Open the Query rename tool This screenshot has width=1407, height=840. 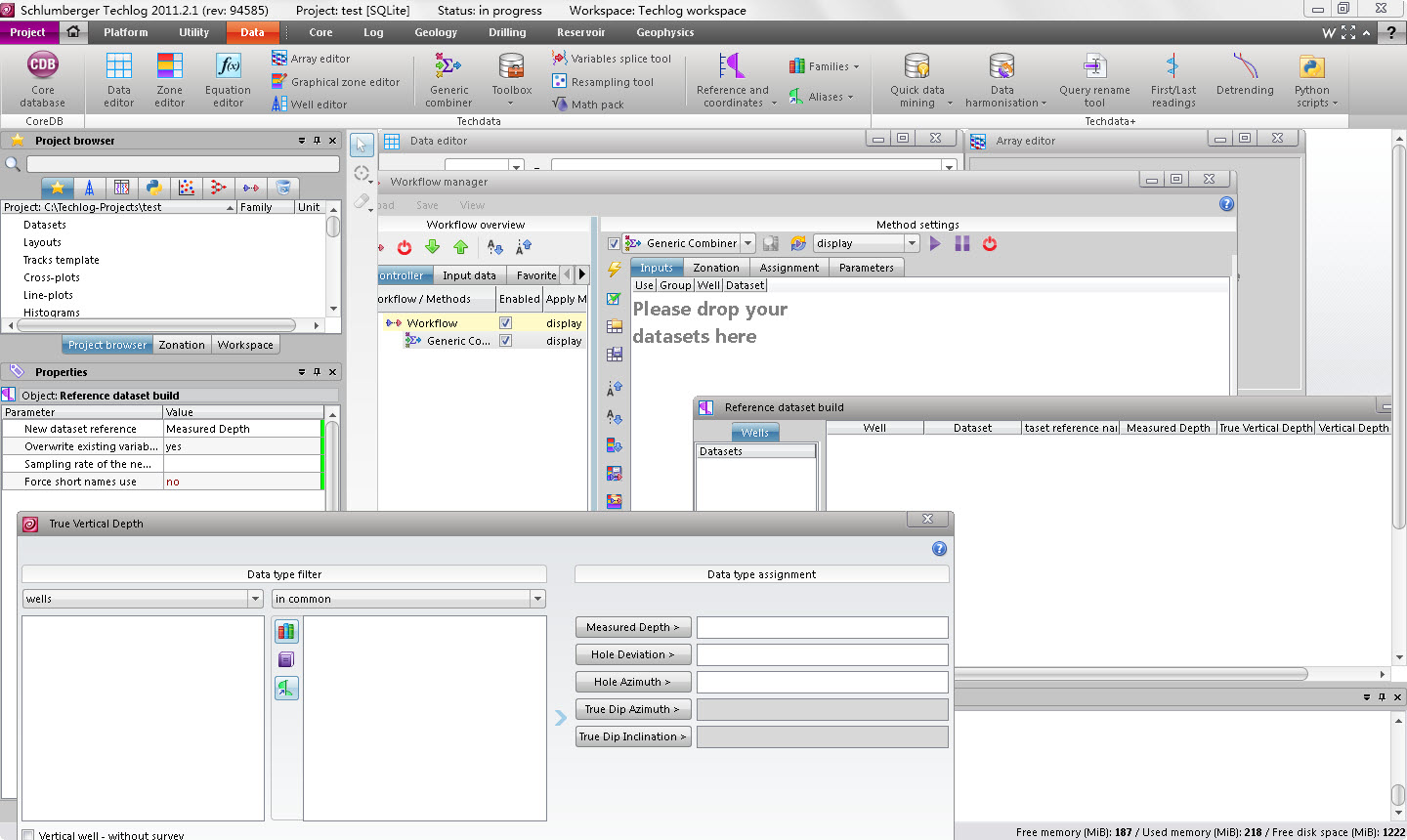tap(1094, 79)
